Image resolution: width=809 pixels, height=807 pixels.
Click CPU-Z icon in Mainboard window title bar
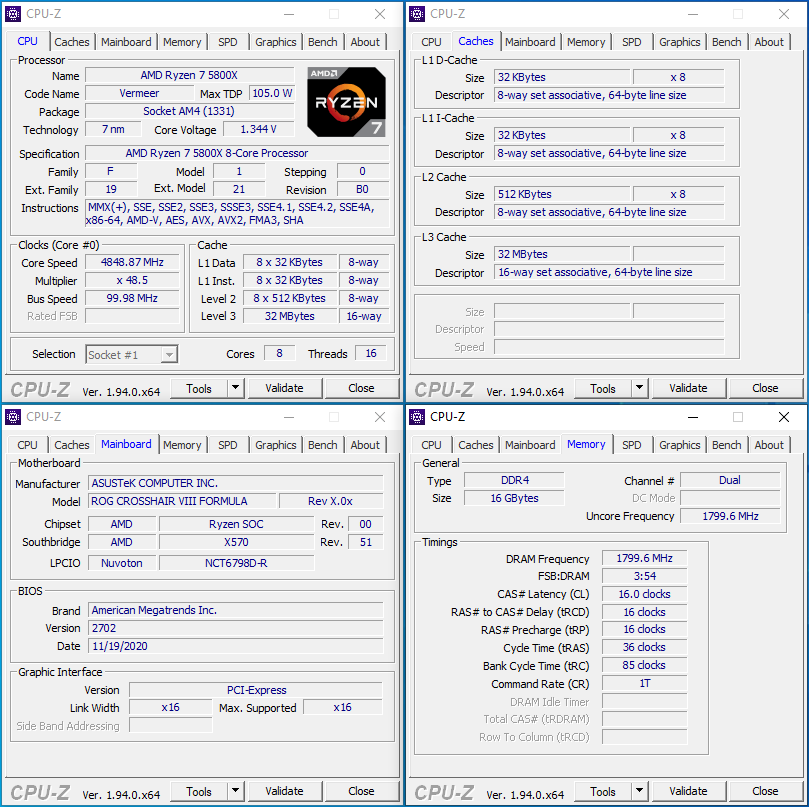click(13, 416)
